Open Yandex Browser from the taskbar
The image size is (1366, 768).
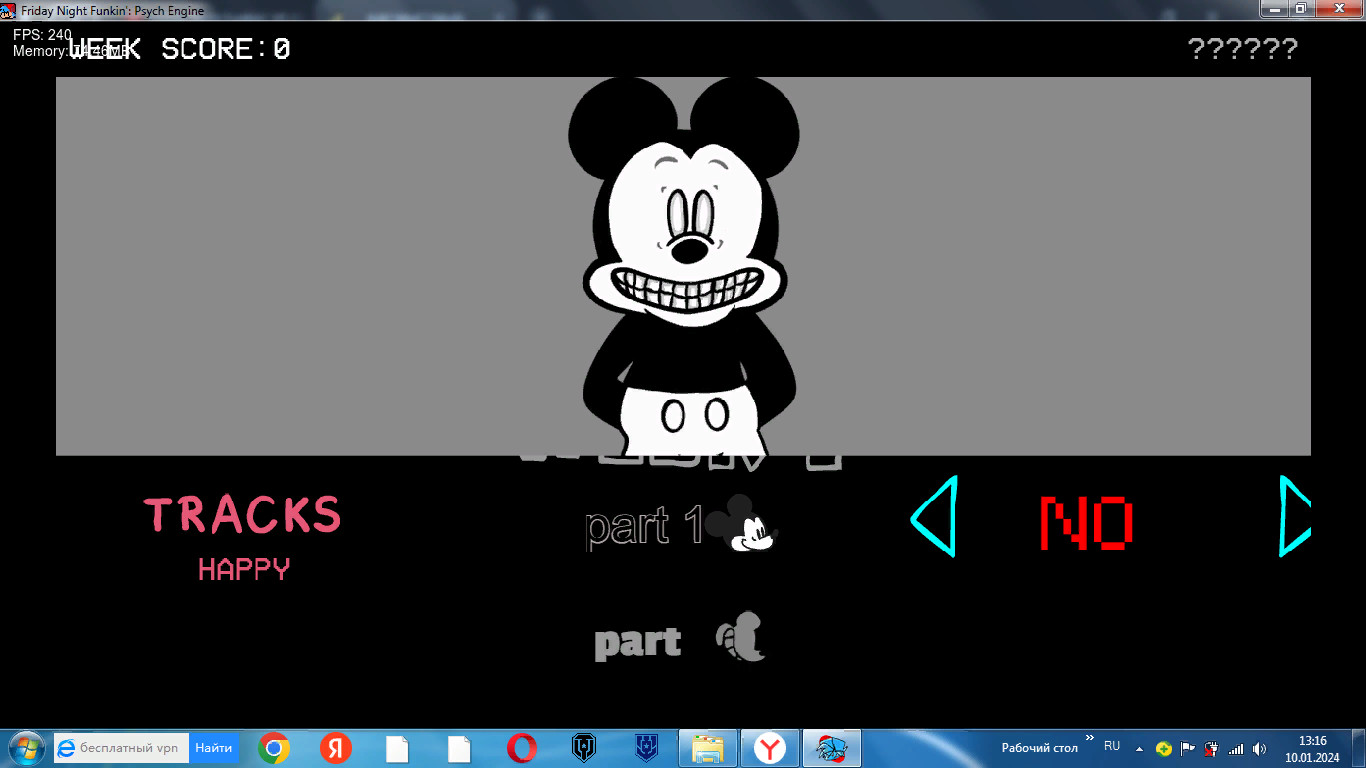click(770, 747)
